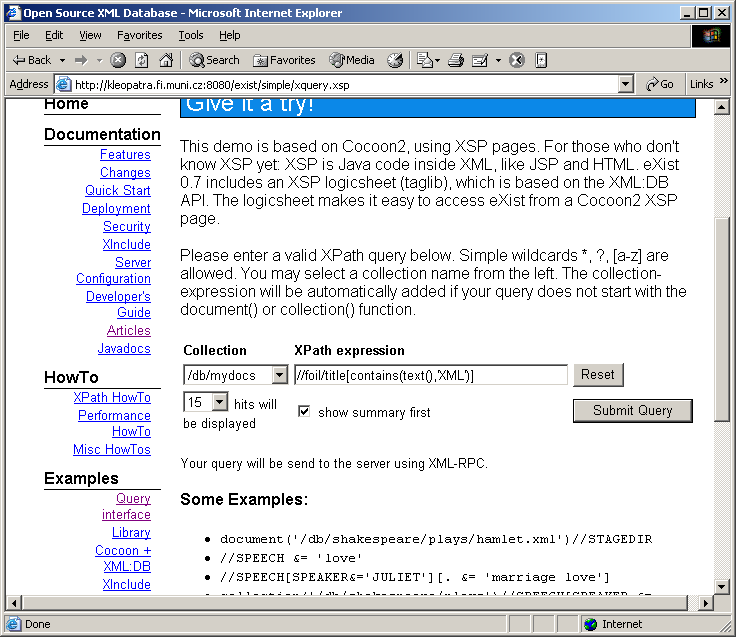Click the Windows logo throbber
736x637 pixels.
coord(711,36)
